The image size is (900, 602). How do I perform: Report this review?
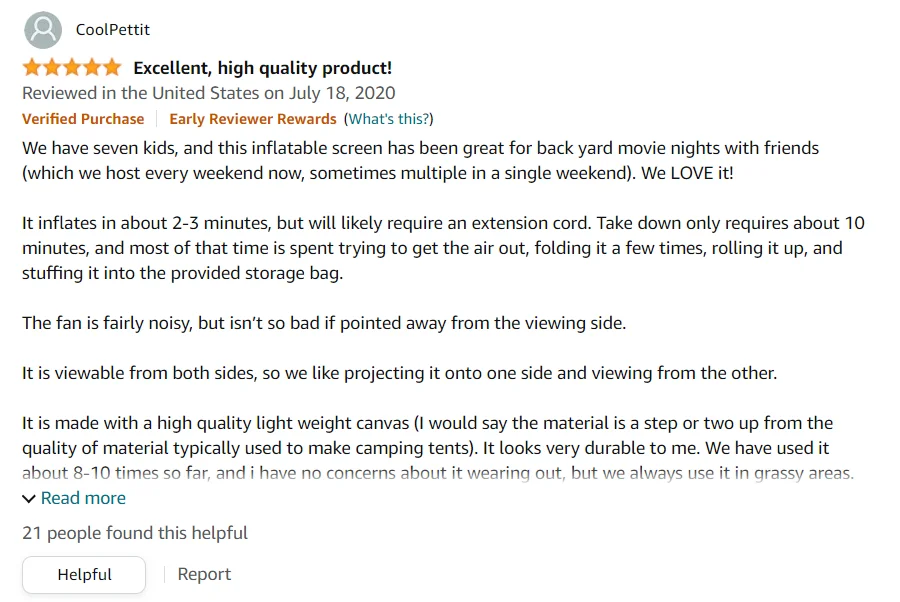pyautogui.click(x=204, y=574)
